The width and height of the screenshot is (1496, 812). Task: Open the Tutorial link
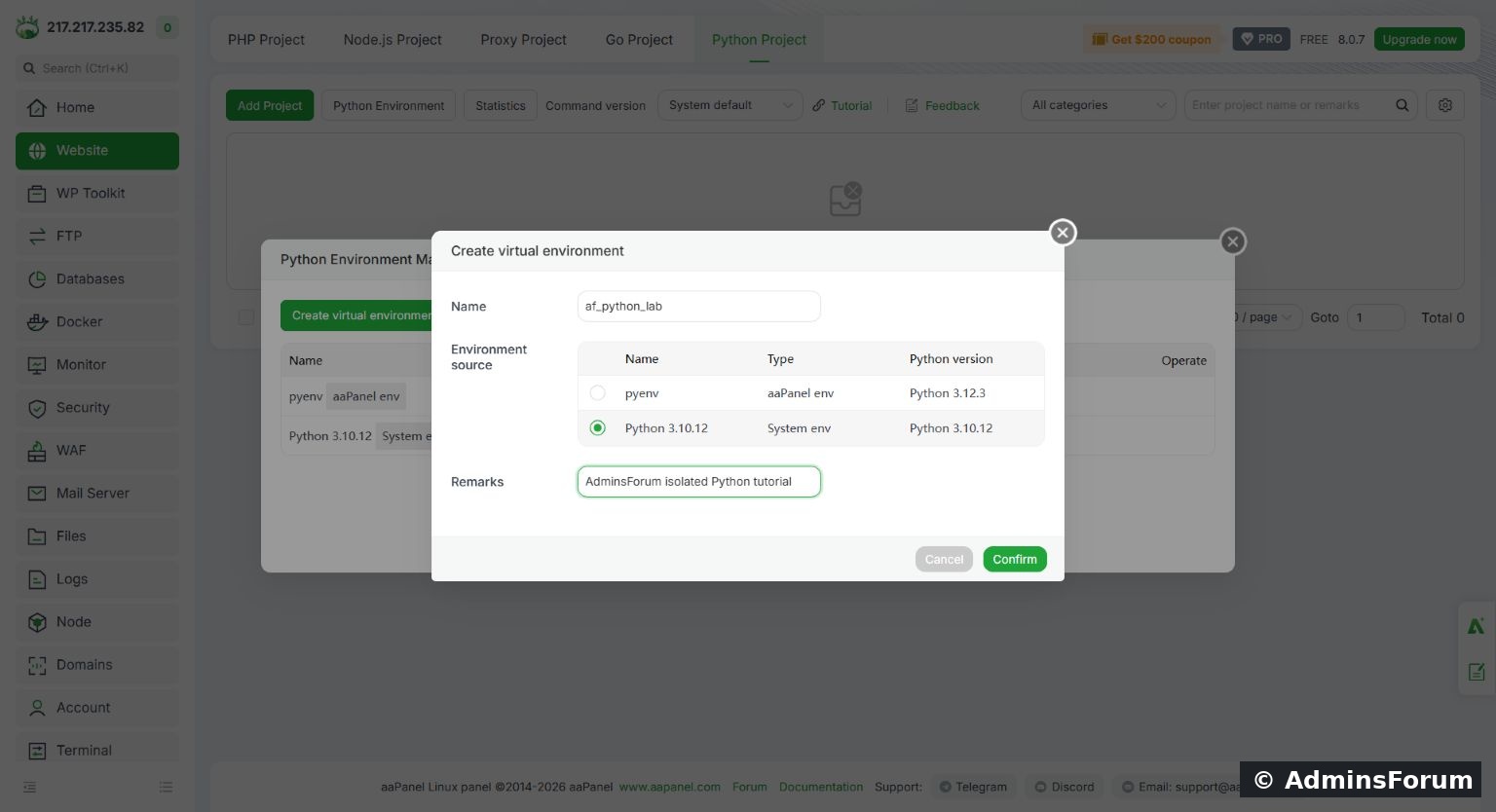click(x=842, y=105)
